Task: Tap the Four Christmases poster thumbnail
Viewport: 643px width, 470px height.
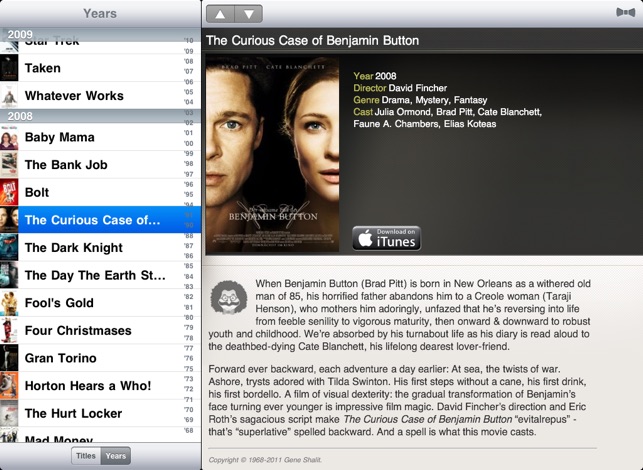Action: (x=9, y=330)
